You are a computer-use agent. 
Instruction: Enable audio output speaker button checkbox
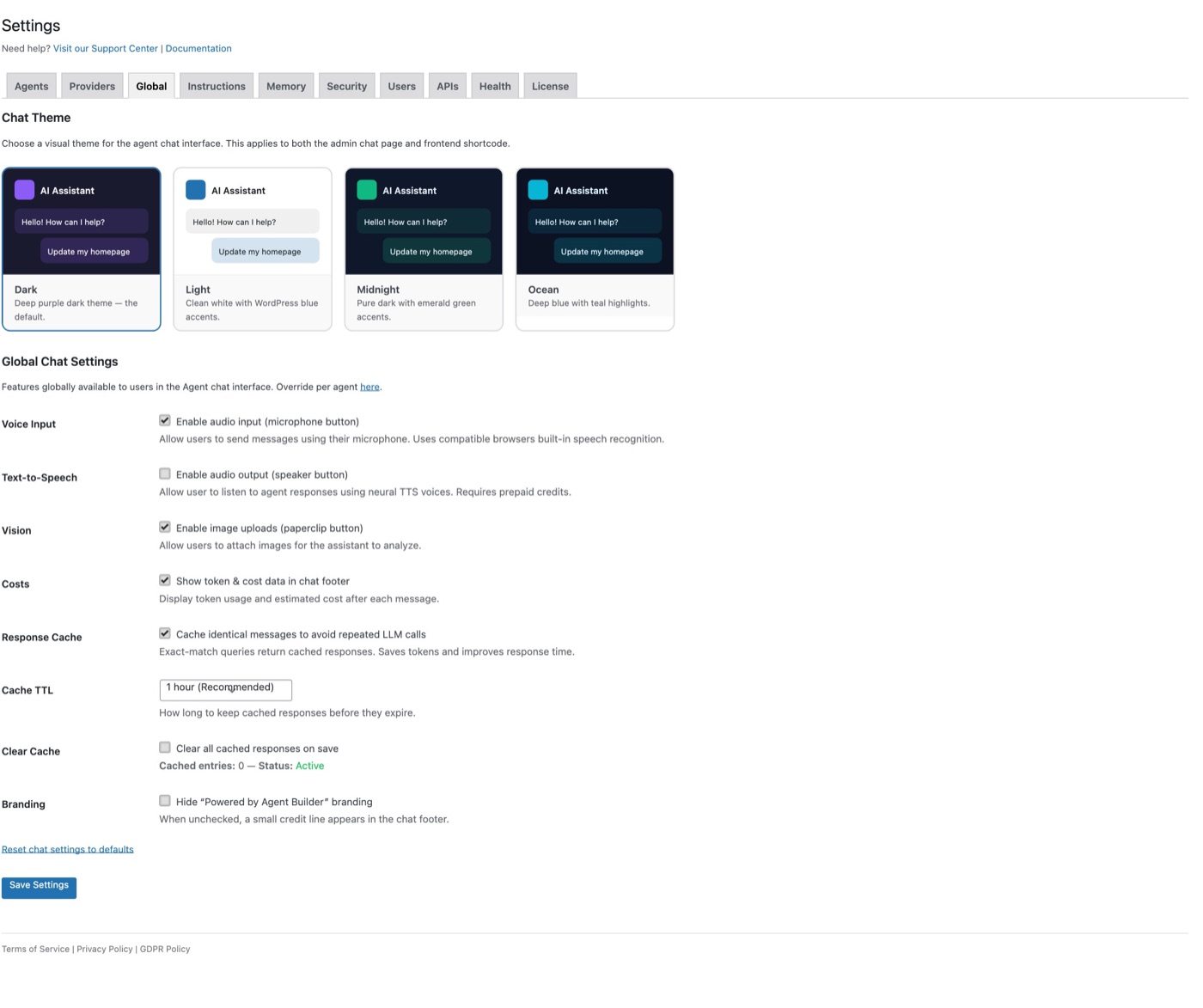[165, 474]
